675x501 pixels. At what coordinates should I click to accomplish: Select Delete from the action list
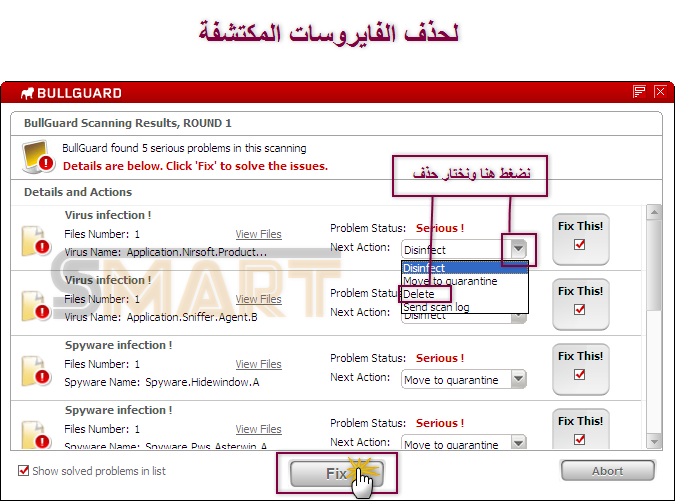[419, 294]
